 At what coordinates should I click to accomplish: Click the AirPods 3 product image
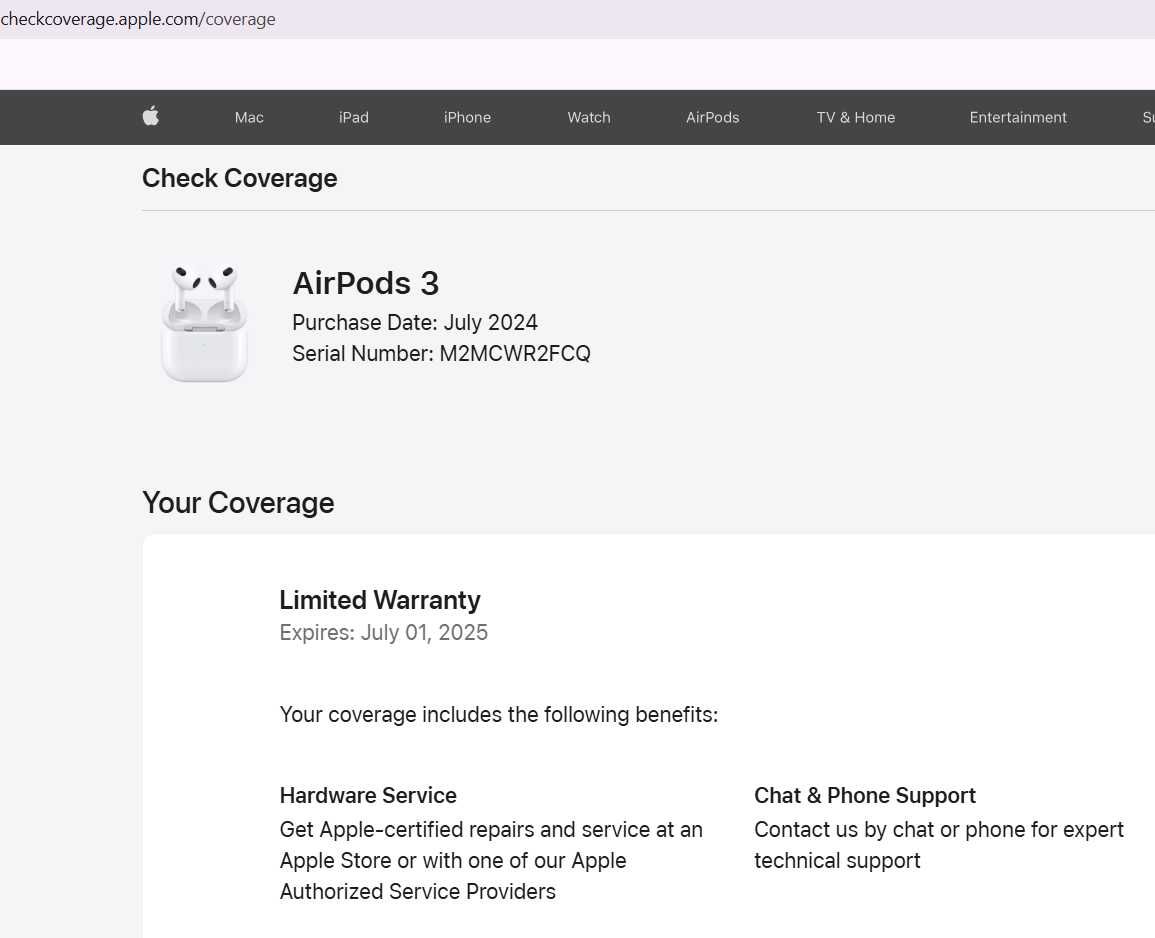(204, 323)
